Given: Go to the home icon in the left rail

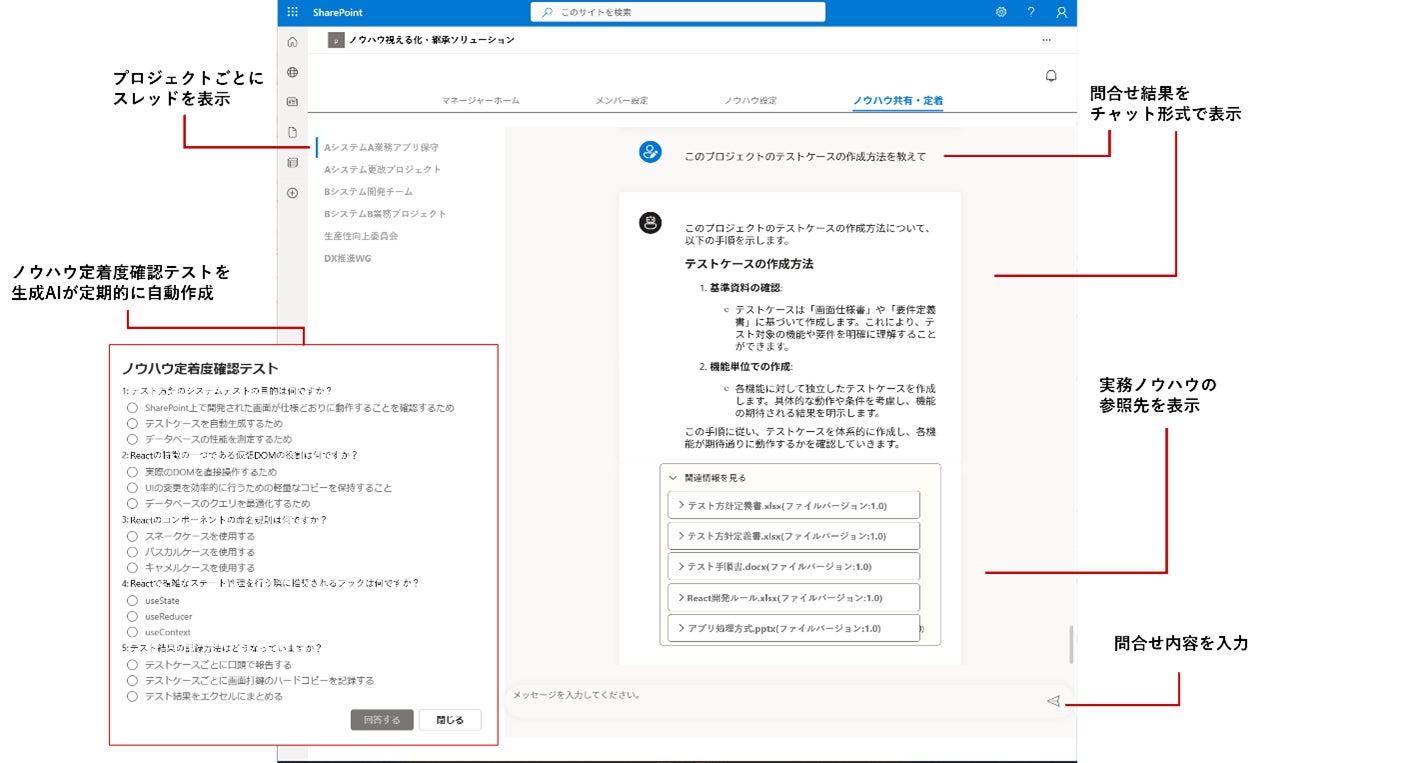Looking at the screenshot, I should pos(292,42).
